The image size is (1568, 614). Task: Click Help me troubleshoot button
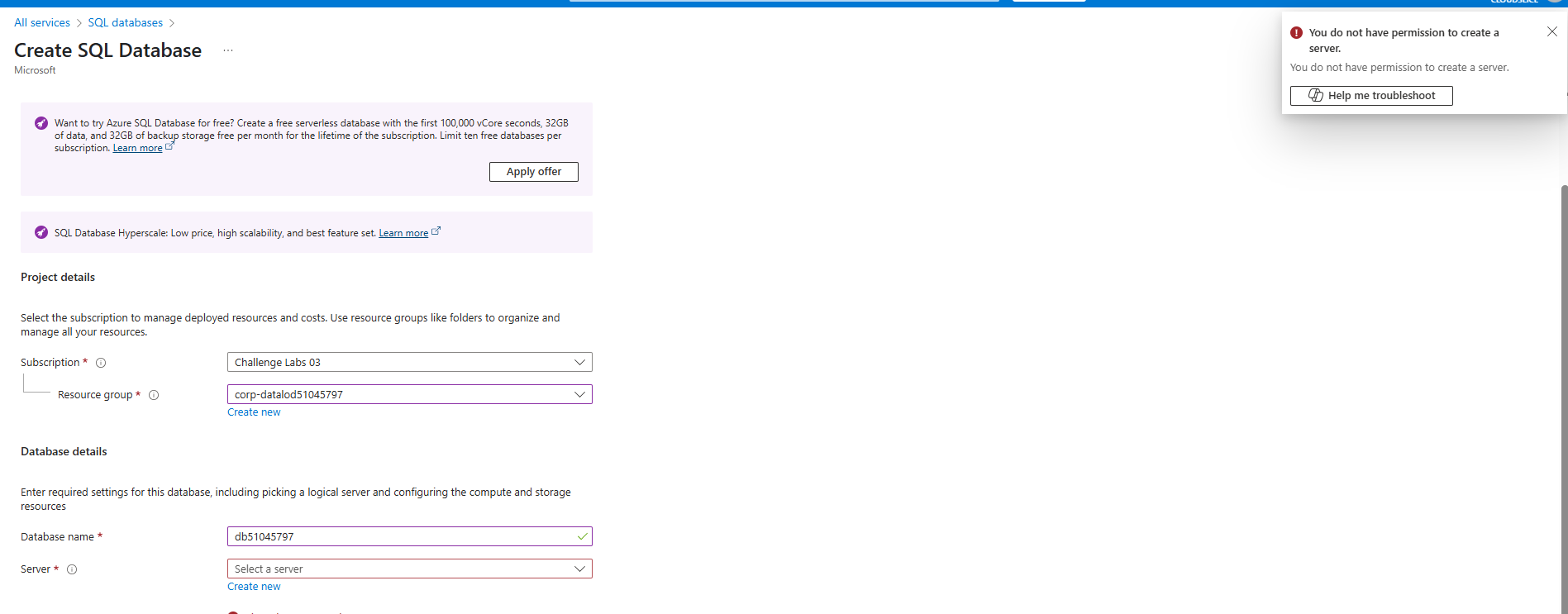1370,96
